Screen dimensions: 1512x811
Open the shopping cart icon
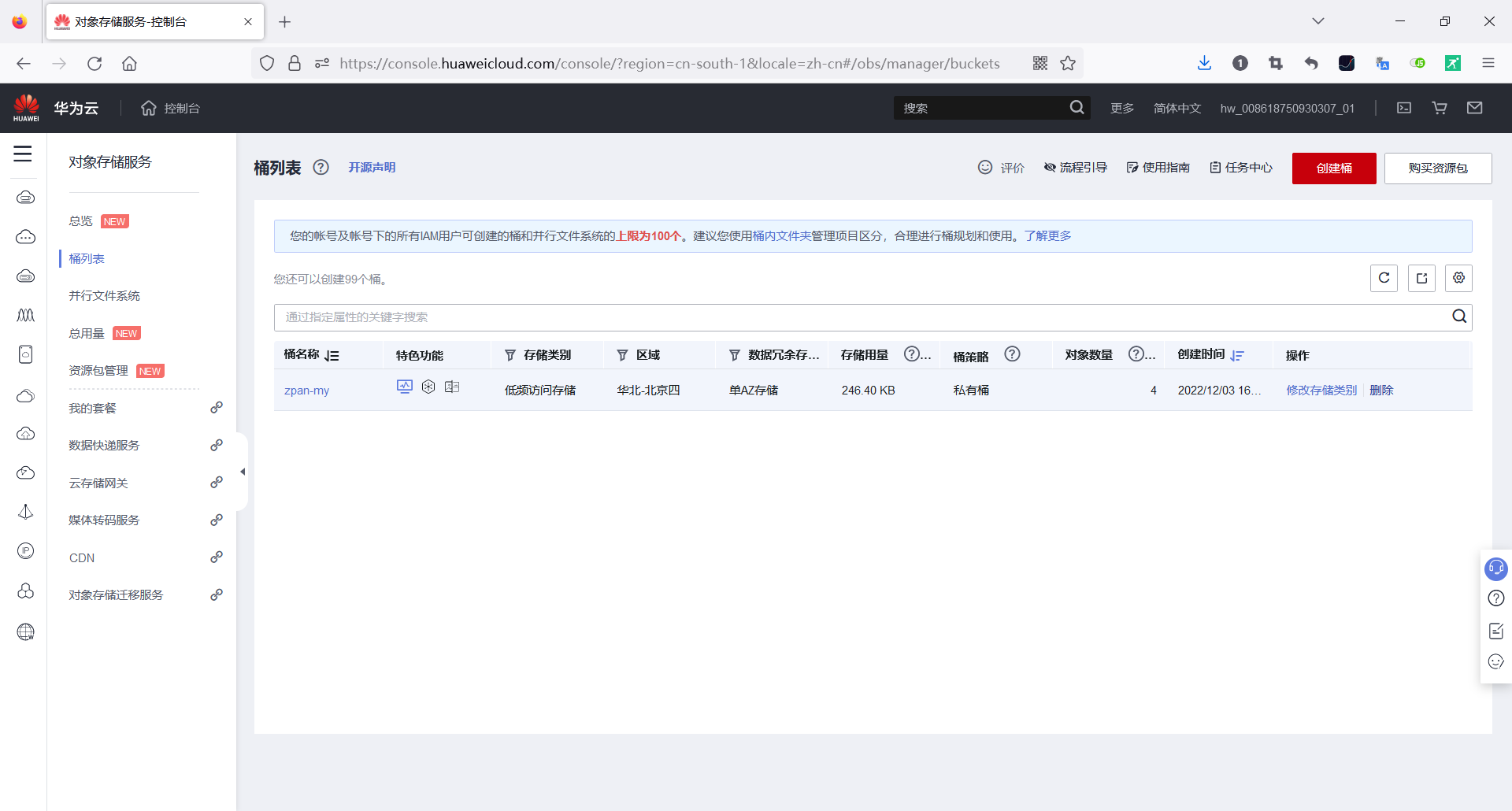(x=1440, y=108)
